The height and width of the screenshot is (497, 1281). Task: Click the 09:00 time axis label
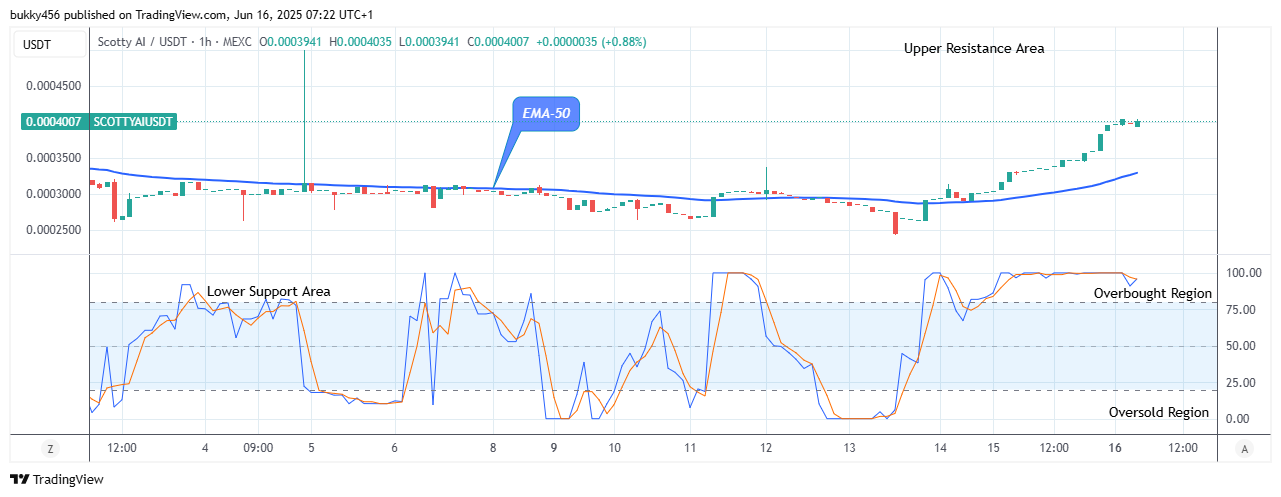pos(258,448)
